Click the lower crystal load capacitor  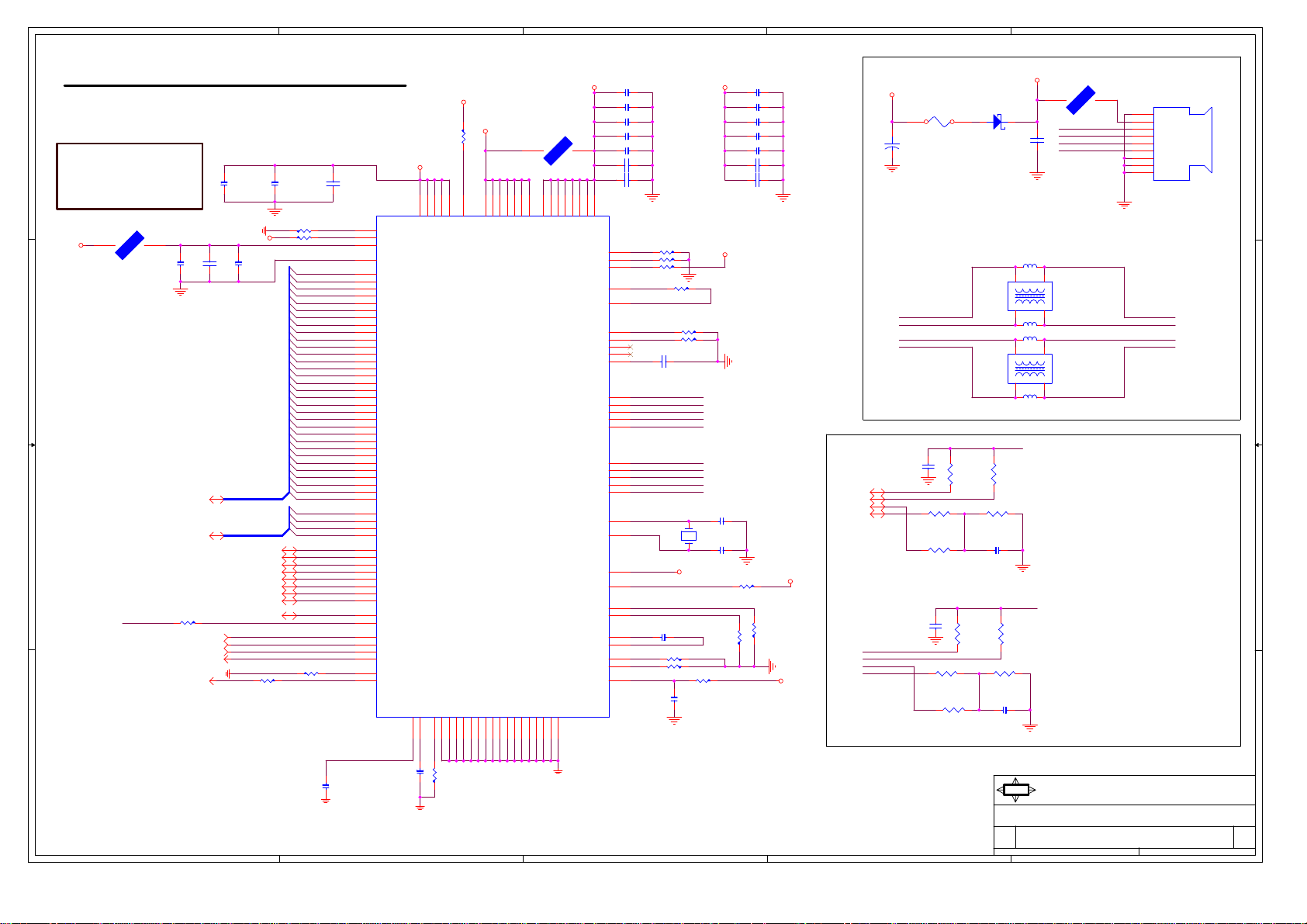722,550
